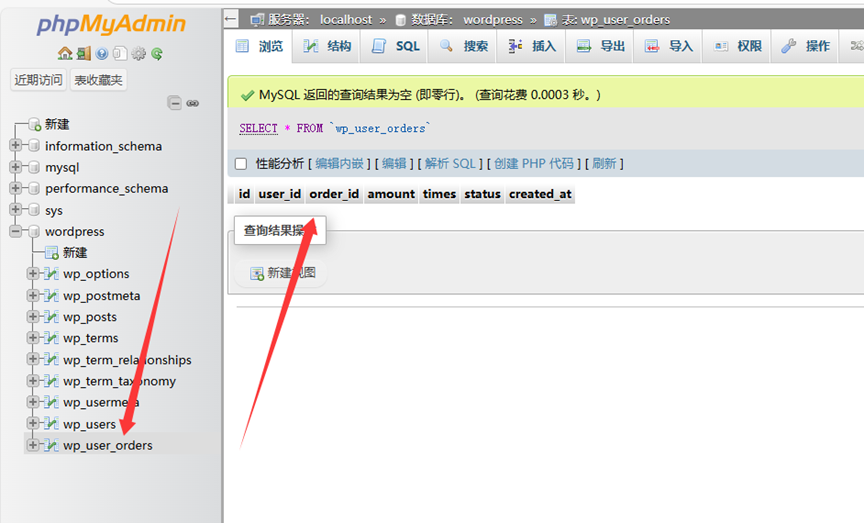Expand the sys database node
864x523 pixels.
point(16,210)
